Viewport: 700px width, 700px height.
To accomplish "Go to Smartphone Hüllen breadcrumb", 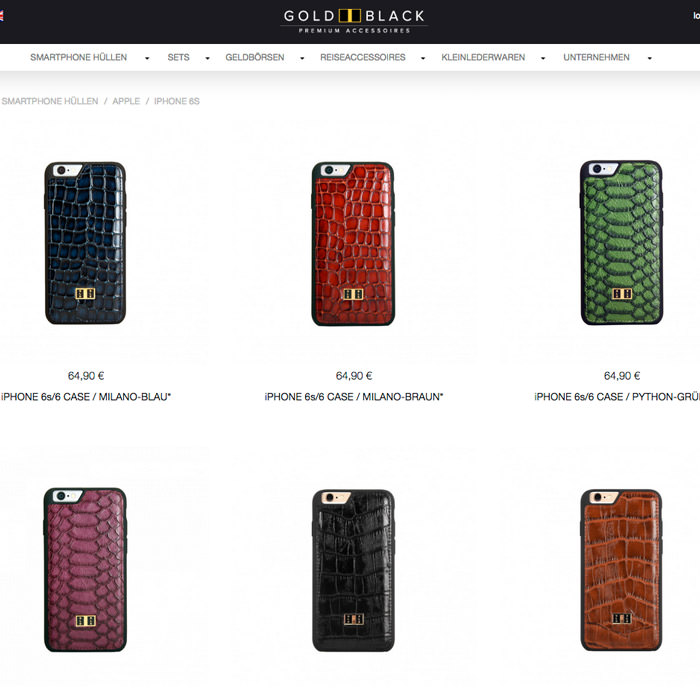I will (50, 101).
